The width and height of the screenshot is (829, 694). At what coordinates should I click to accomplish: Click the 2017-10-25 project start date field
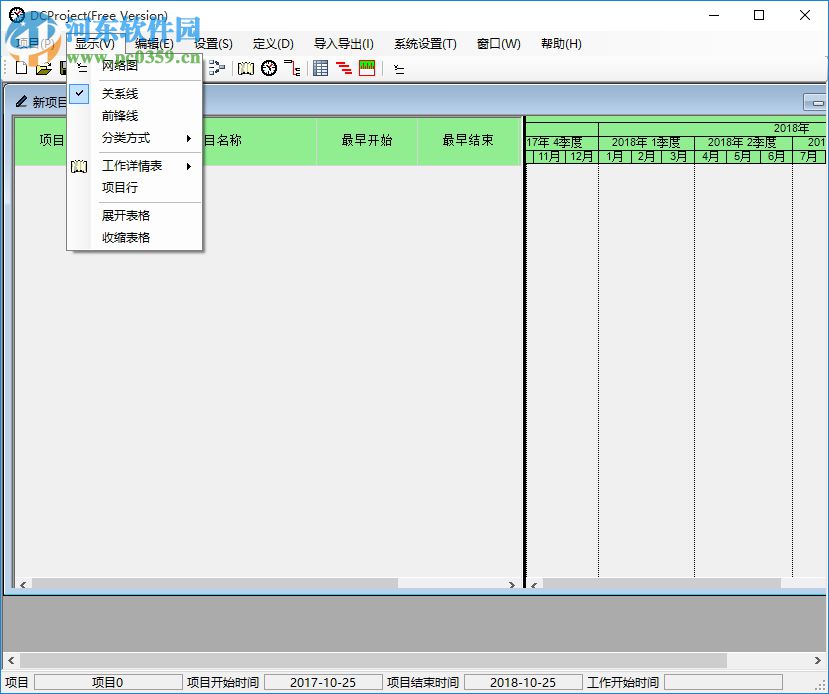click(x=322, y=681)
